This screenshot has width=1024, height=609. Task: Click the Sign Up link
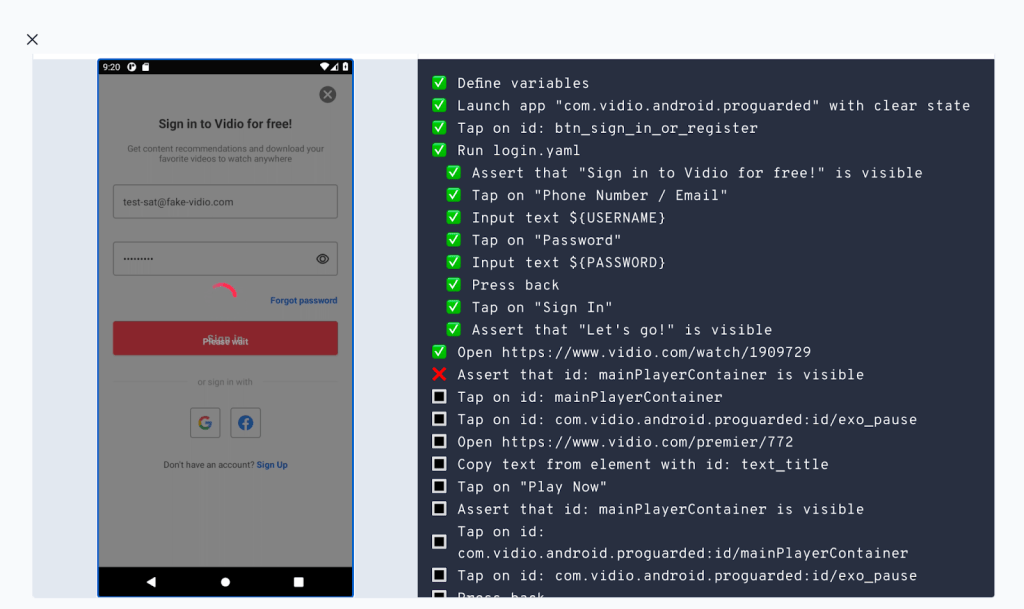272,465
